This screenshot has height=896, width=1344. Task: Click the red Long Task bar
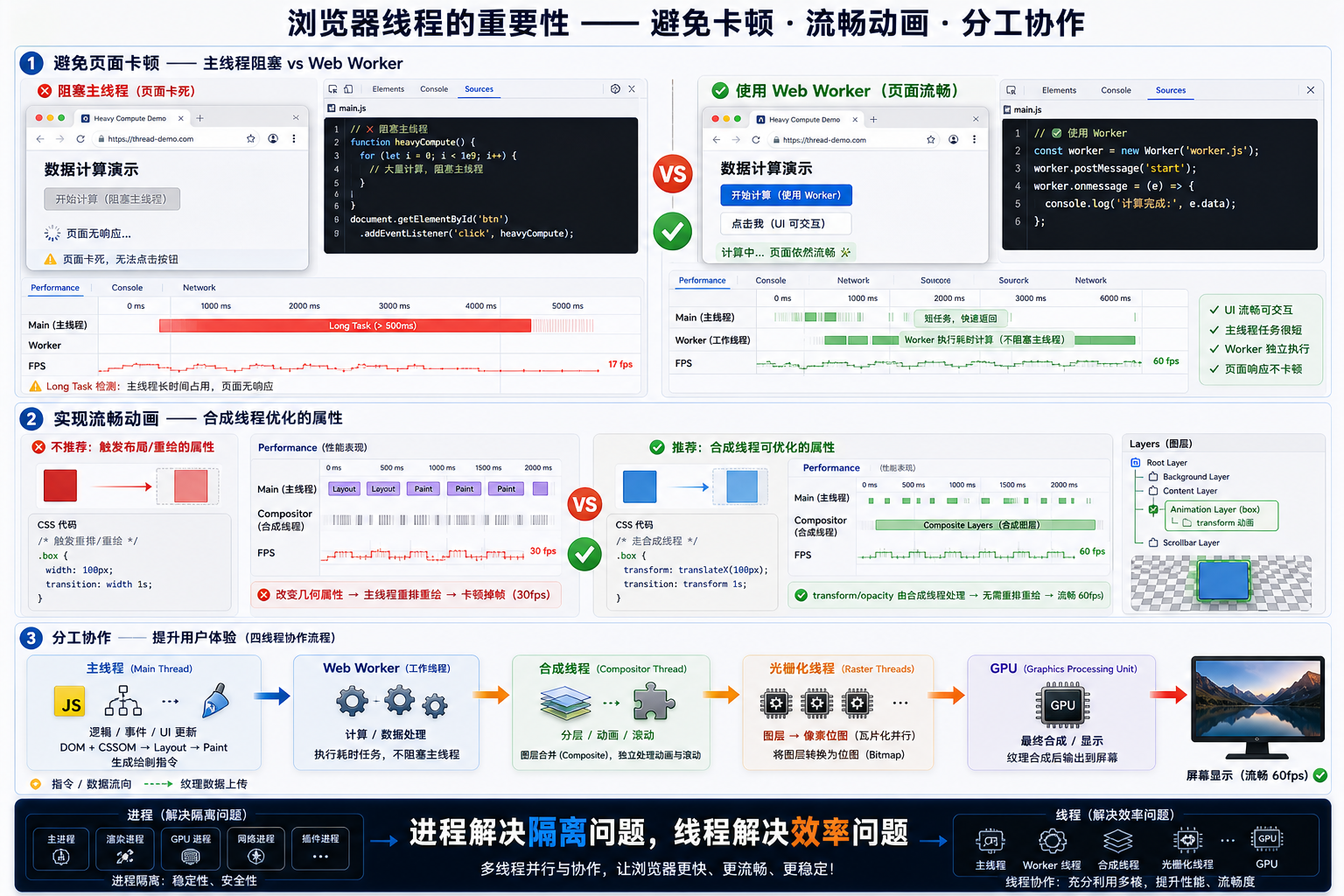point(345,325)
